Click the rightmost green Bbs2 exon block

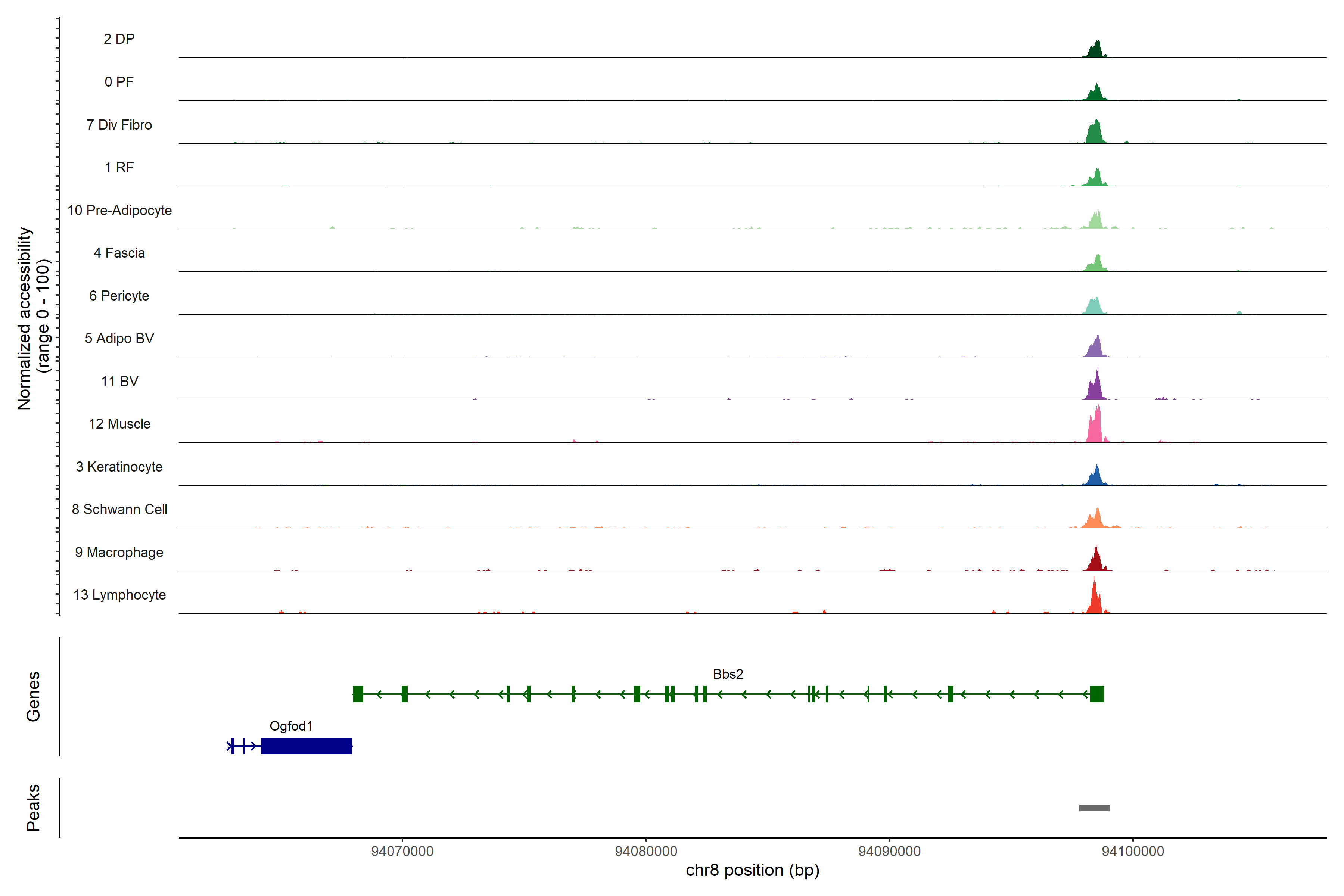[x=1097, y=694]
